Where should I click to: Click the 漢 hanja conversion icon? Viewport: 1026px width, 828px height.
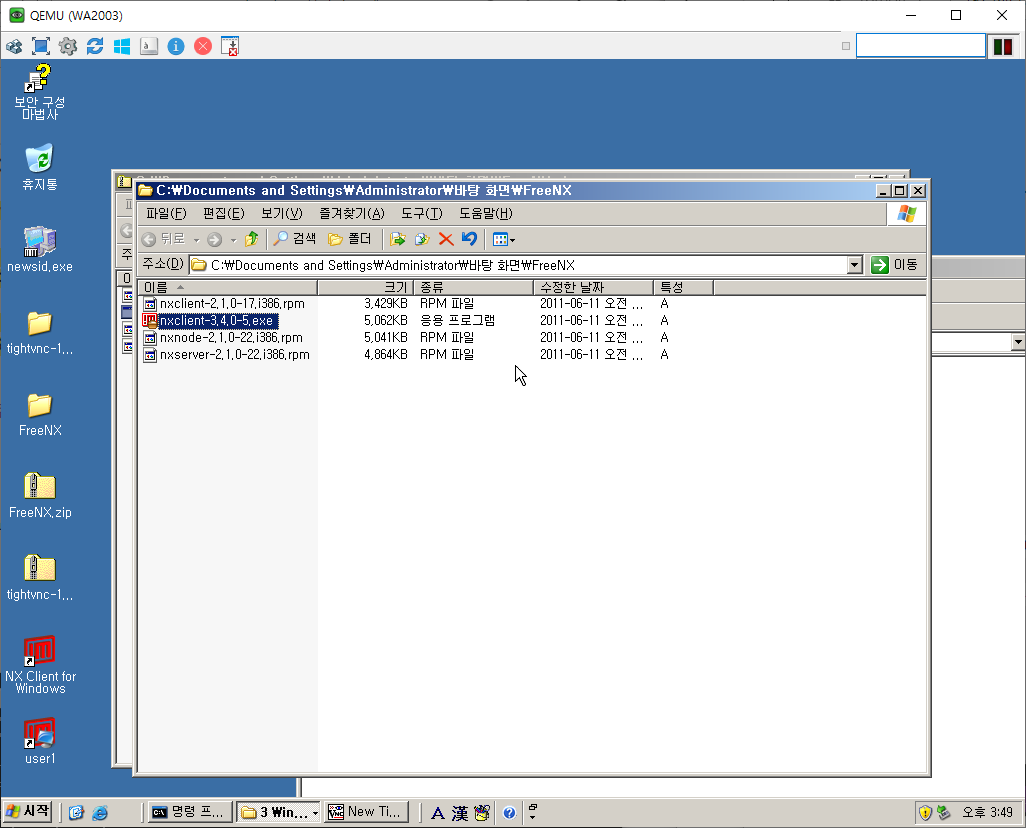tap(460, 813)
